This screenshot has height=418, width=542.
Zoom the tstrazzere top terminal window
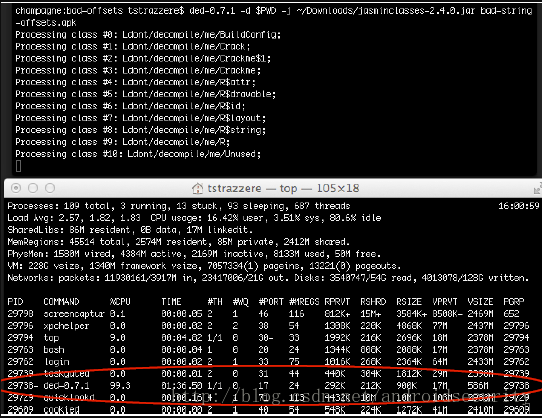tap(50, 188)
